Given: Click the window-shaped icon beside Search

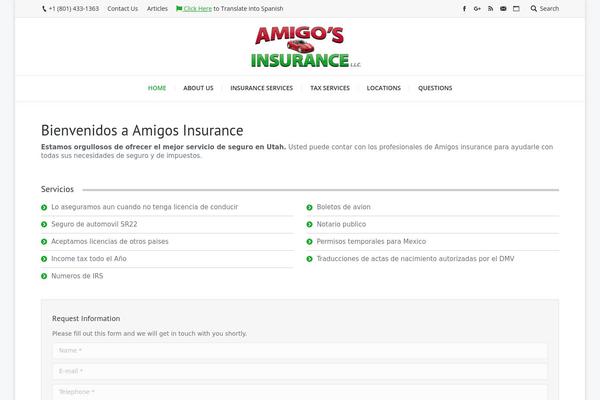Looking at the screenshot, I should [x=516, y=8].
